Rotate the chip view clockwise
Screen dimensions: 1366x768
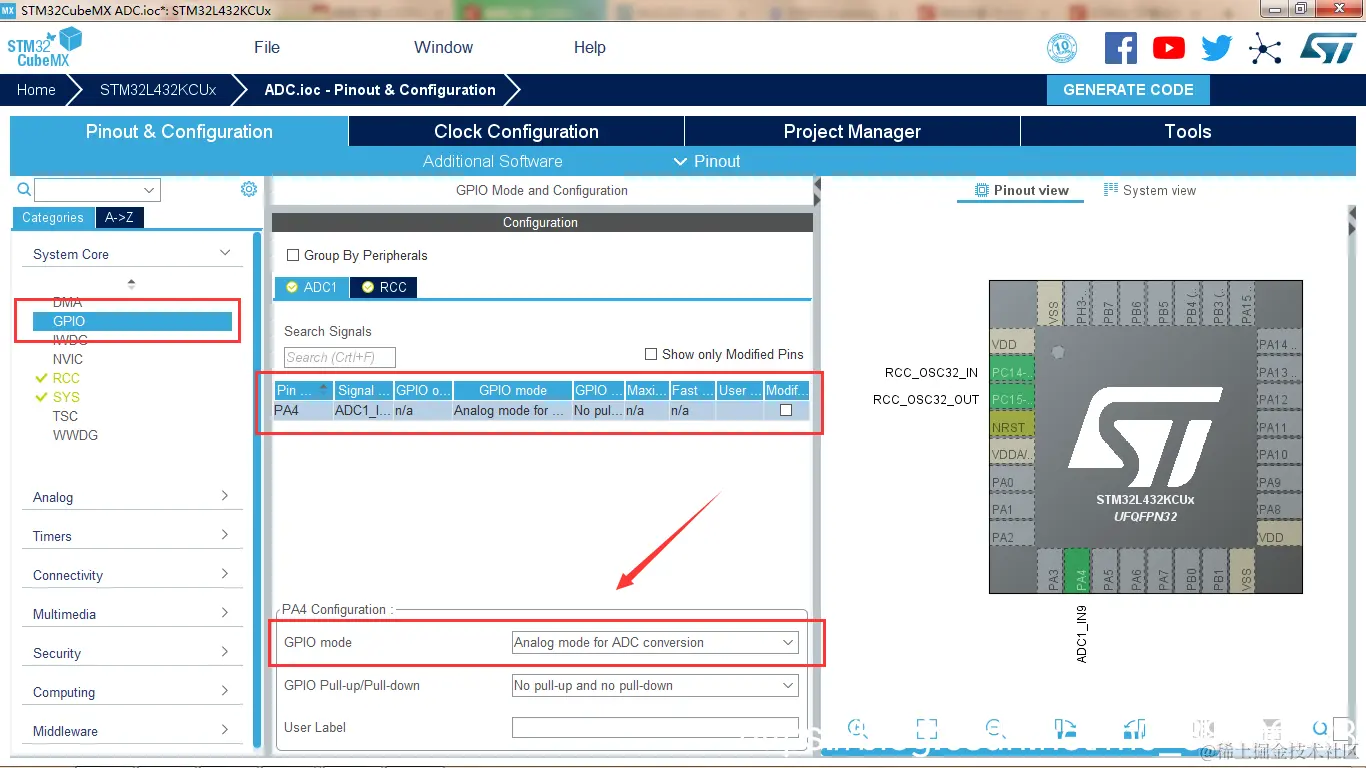point(1064,728)
